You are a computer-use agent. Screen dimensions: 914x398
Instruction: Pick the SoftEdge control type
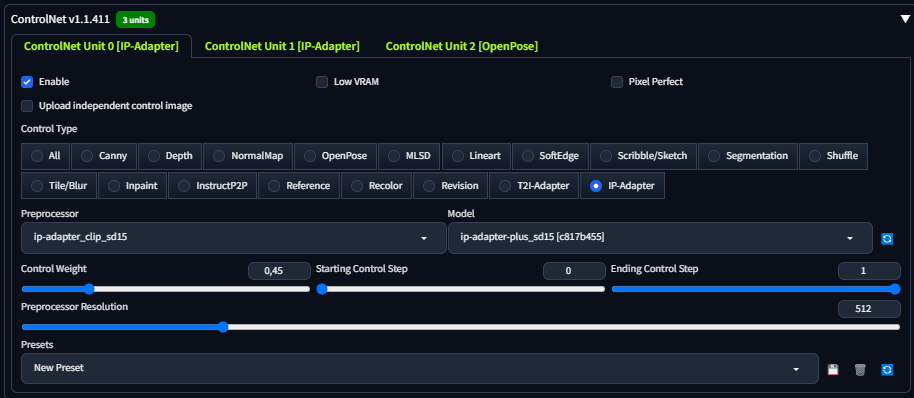point(550,156)
